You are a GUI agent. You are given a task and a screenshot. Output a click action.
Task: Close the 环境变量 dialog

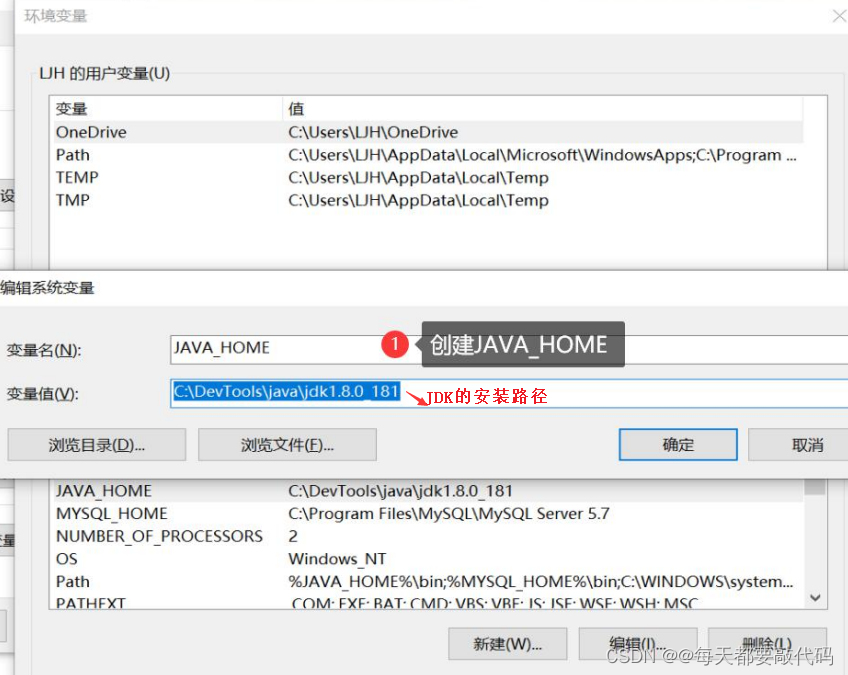click(x=837, y=16)
